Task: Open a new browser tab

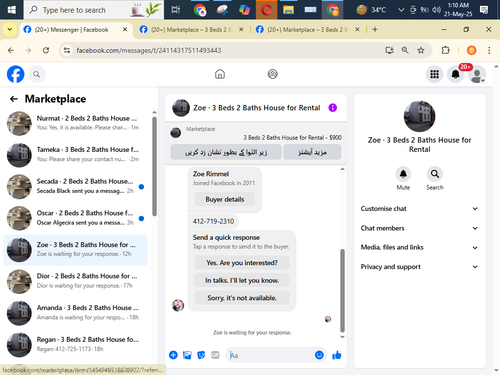Action: (375, 29)
